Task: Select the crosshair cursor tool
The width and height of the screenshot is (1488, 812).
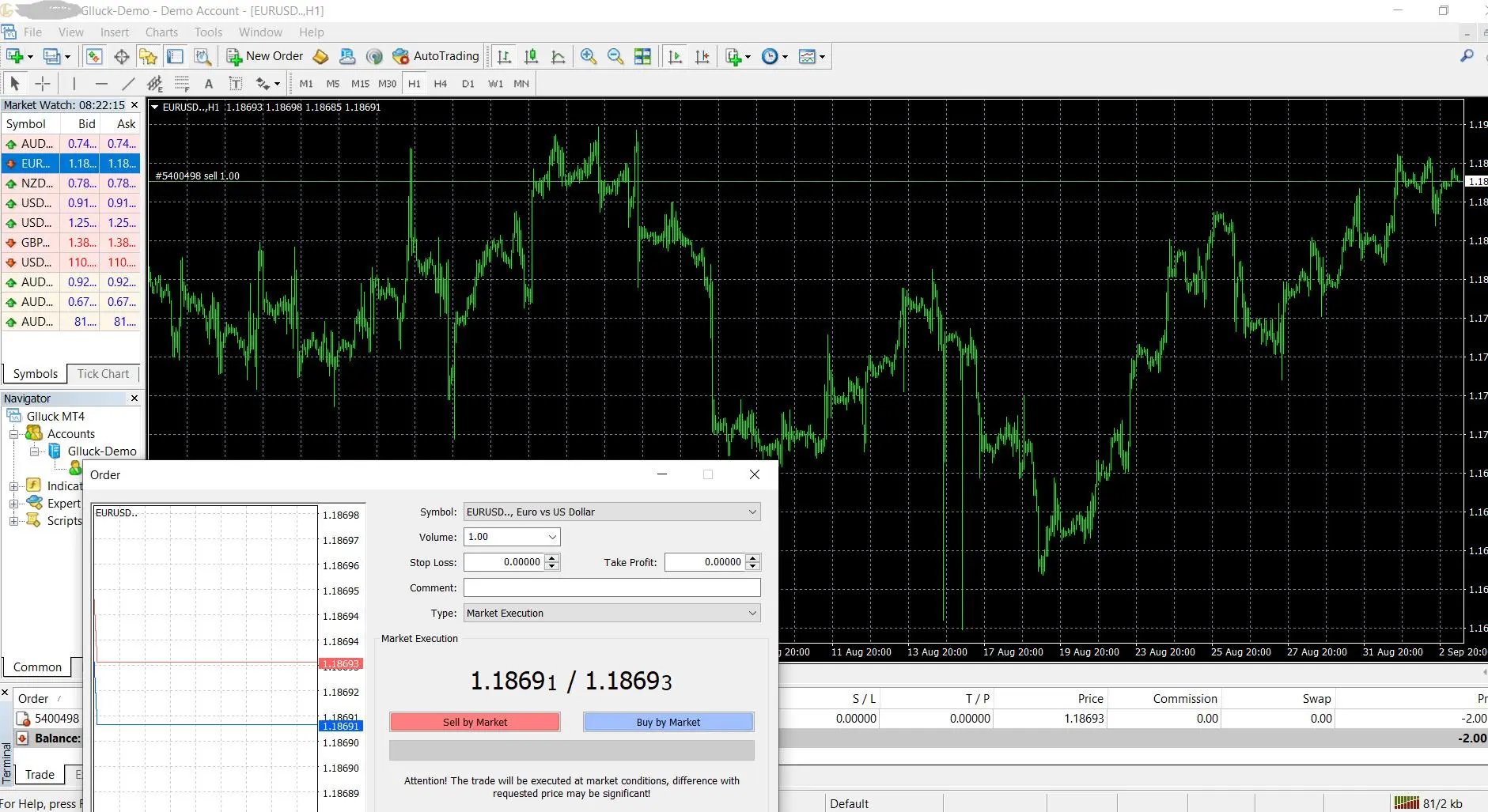Action: tap(43, 83)
